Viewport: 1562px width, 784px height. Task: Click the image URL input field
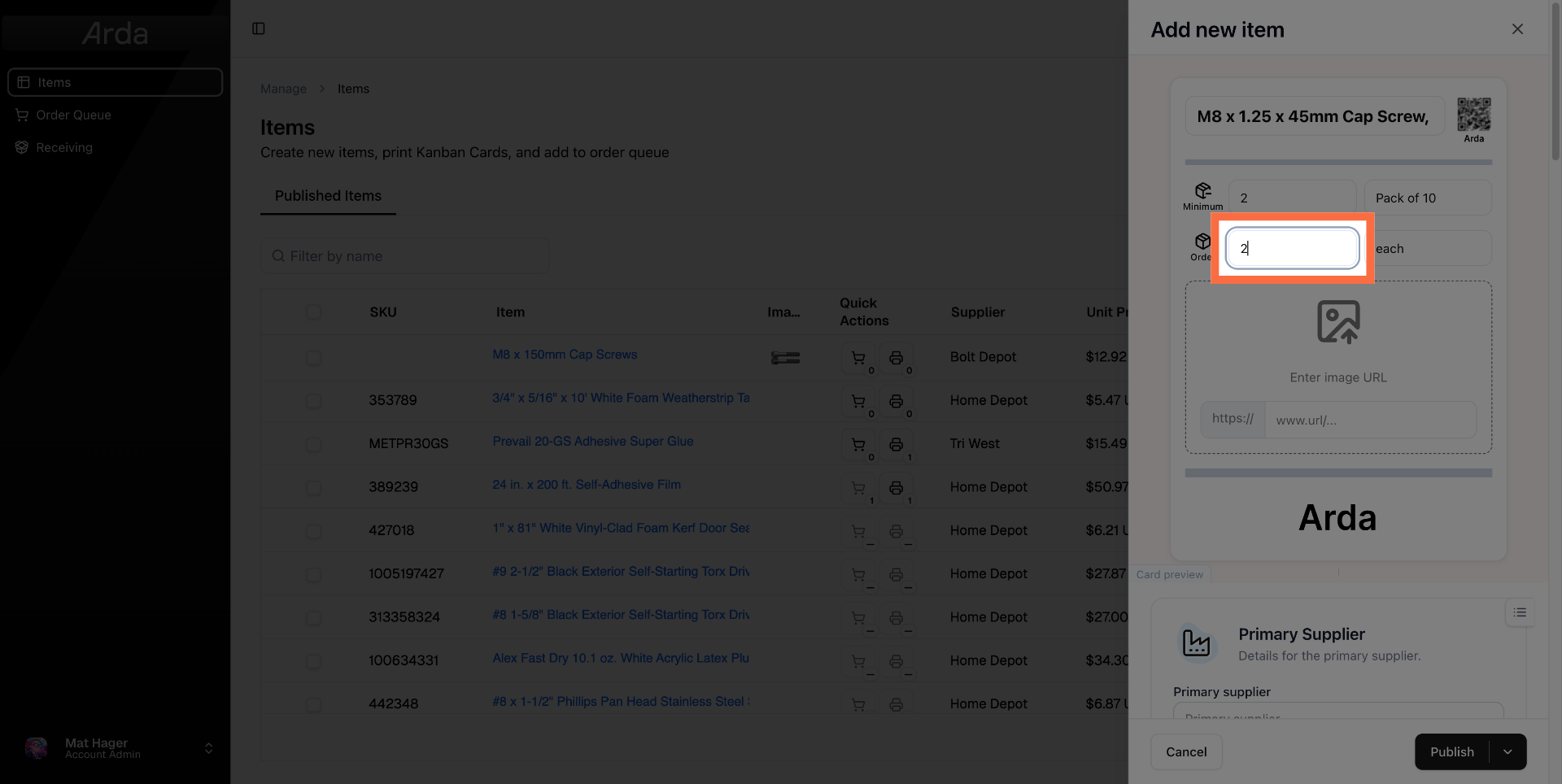(x=1371, y=420)
